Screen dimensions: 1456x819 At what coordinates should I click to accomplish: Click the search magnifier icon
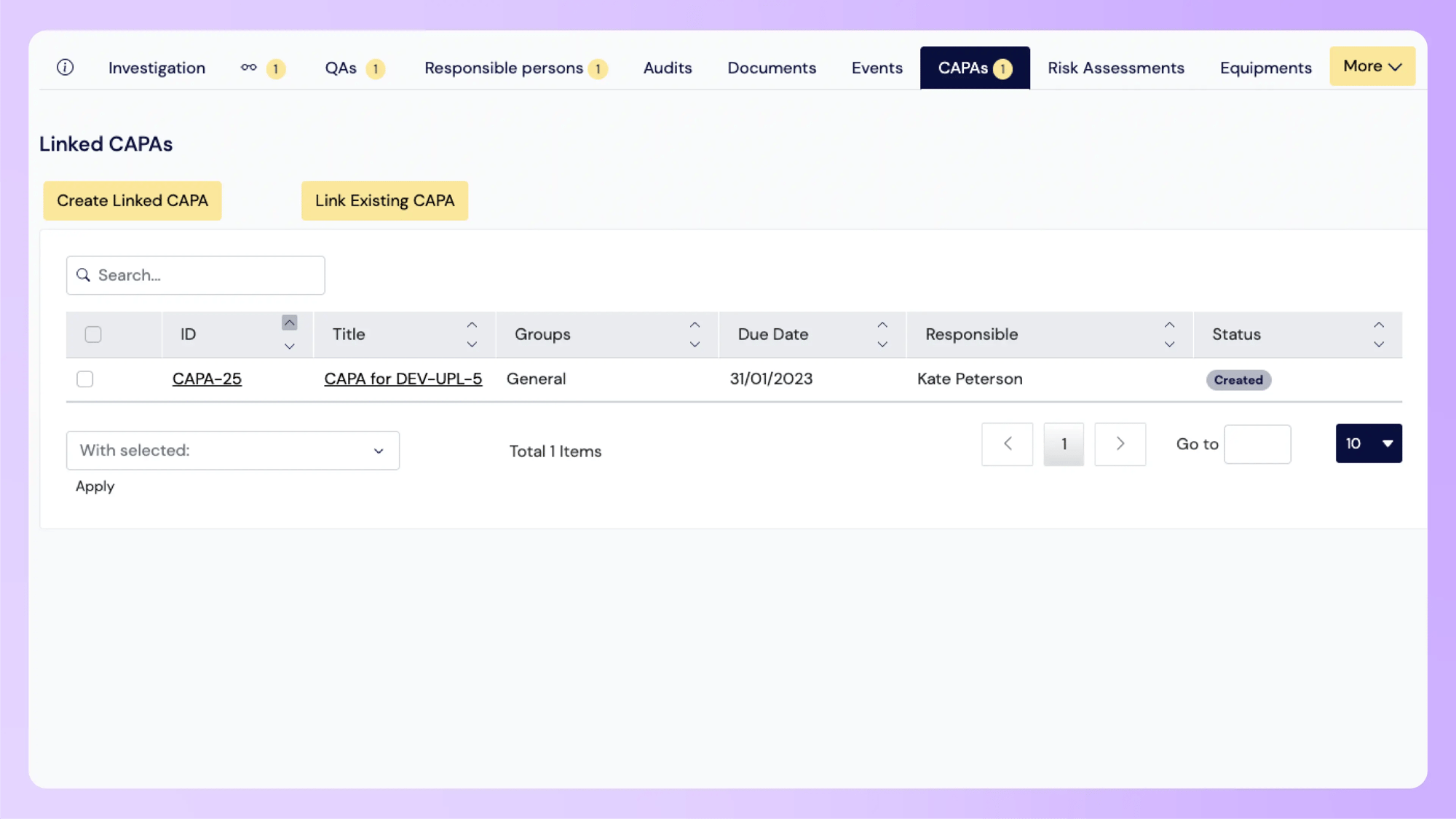(84, 275)
